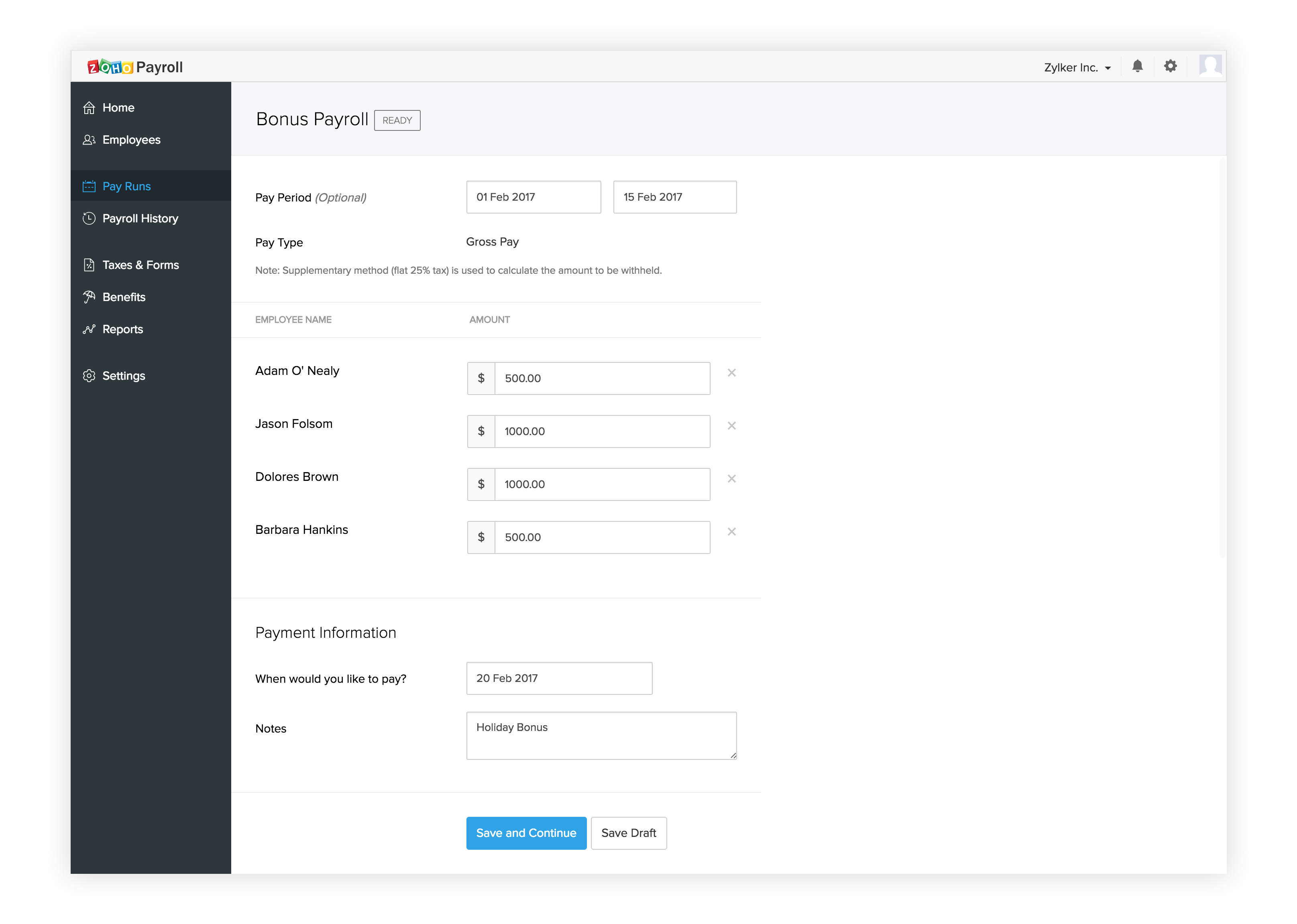Navigate to Payroll History

[x=140, y=218]
